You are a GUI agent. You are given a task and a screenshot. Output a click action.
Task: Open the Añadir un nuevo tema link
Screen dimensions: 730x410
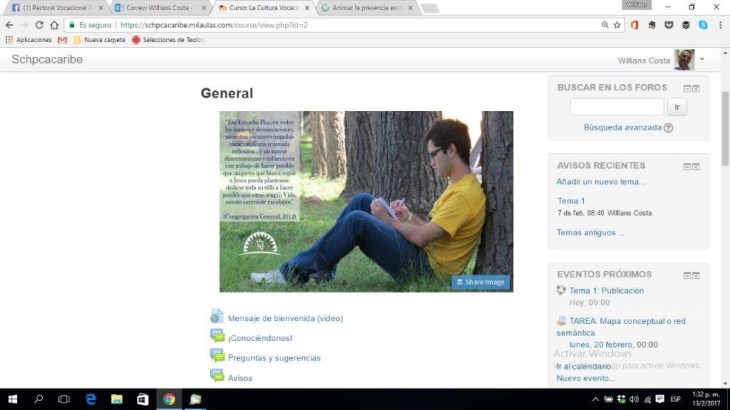(x=601, y=182)
